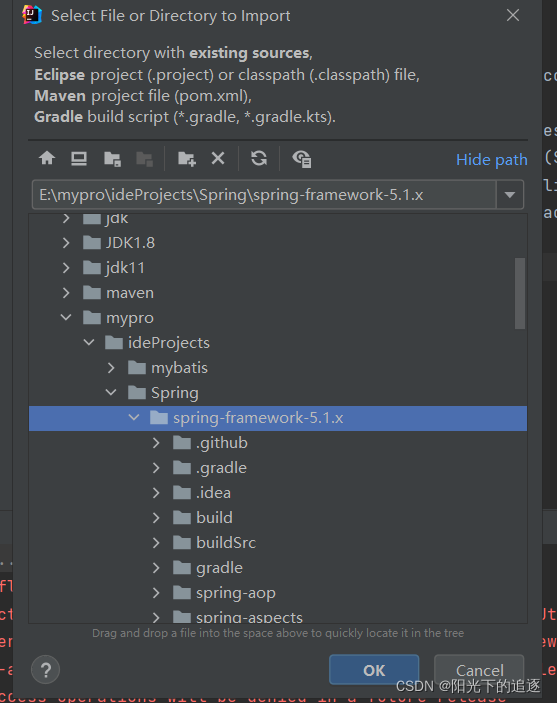Image resolution: width=557 pixels, height=703 pixels.
Task: Select the build folder row
Action: pyautogui.click(x=278, y=518)
